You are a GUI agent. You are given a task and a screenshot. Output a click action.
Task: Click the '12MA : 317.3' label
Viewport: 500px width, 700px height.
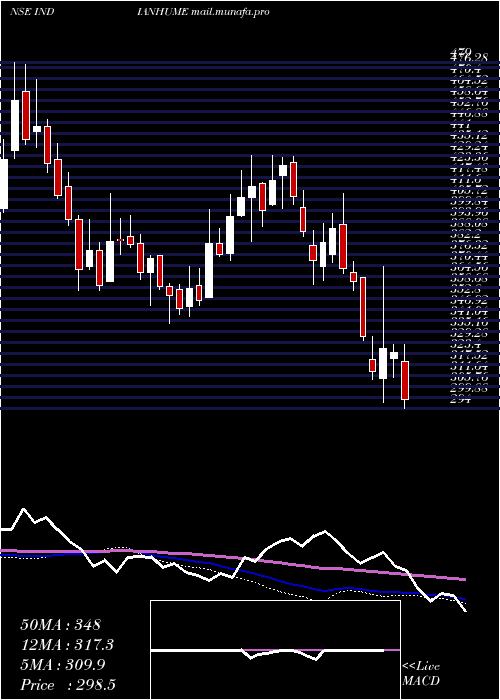[67, 645]
